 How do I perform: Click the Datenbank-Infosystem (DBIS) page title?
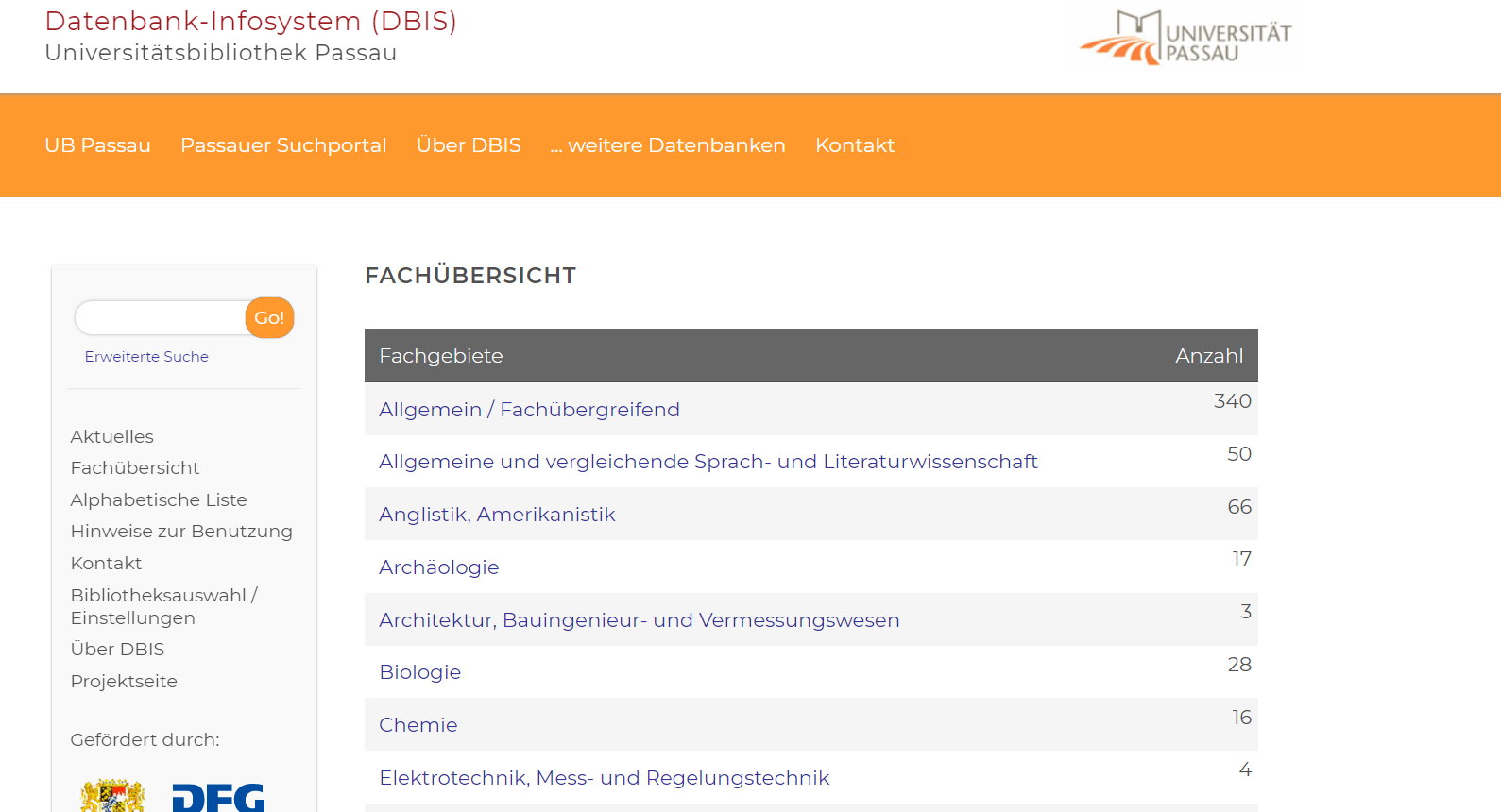(250, 21)
